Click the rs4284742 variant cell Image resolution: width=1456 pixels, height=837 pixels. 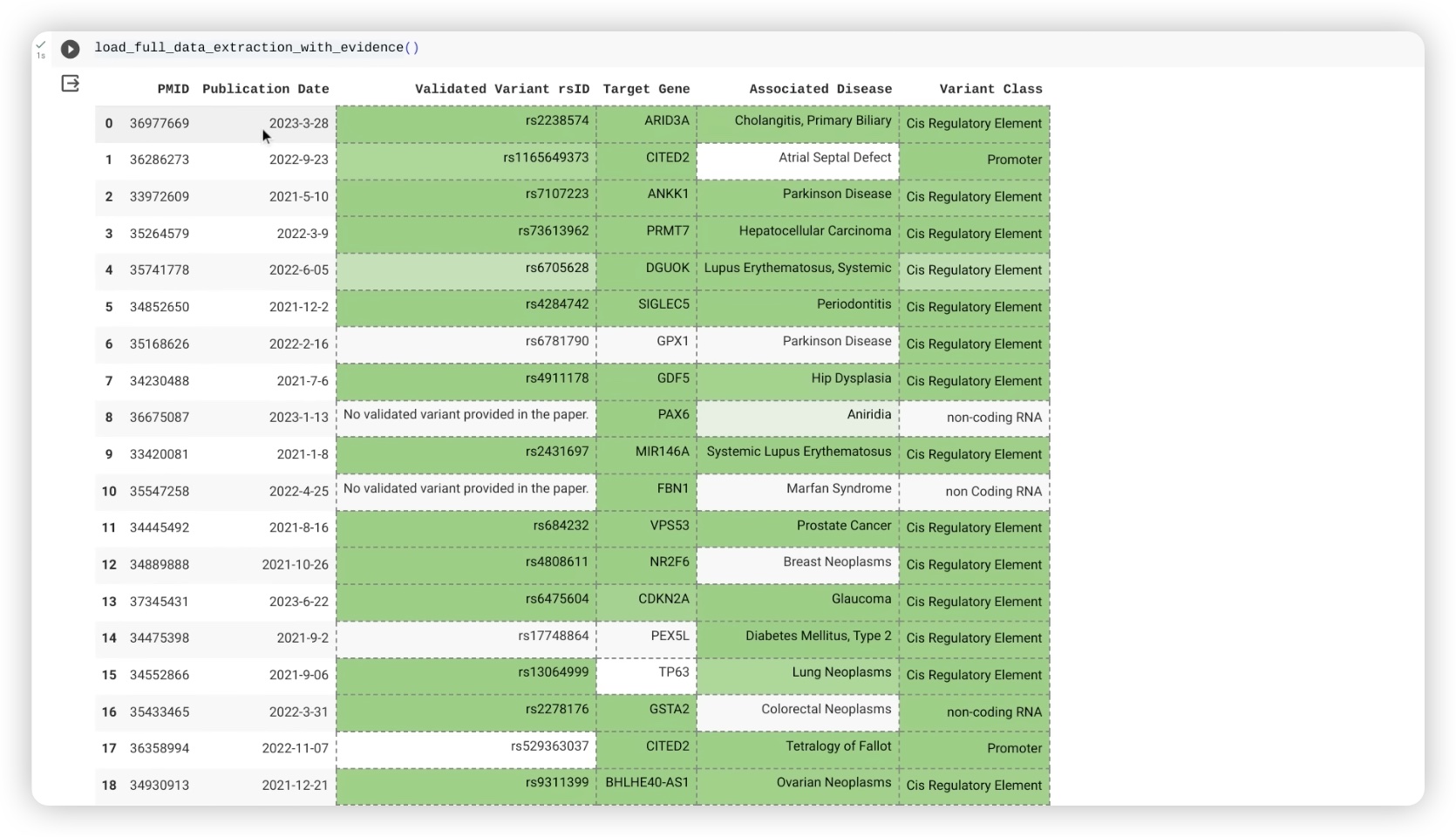(466, 308)
